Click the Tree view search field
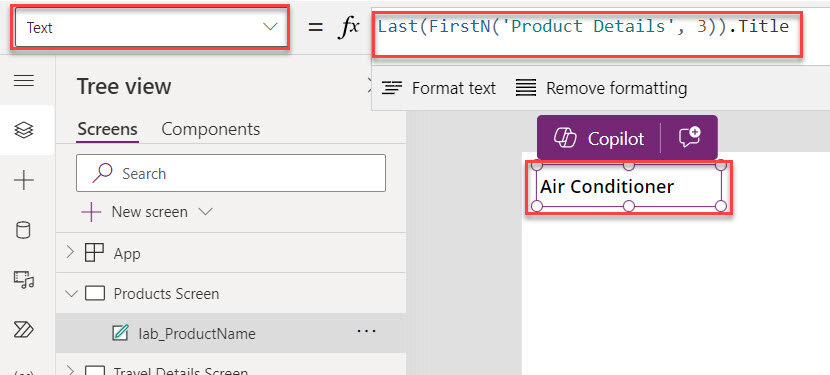This screenshot has width=830, height=375. coord(231,173)
